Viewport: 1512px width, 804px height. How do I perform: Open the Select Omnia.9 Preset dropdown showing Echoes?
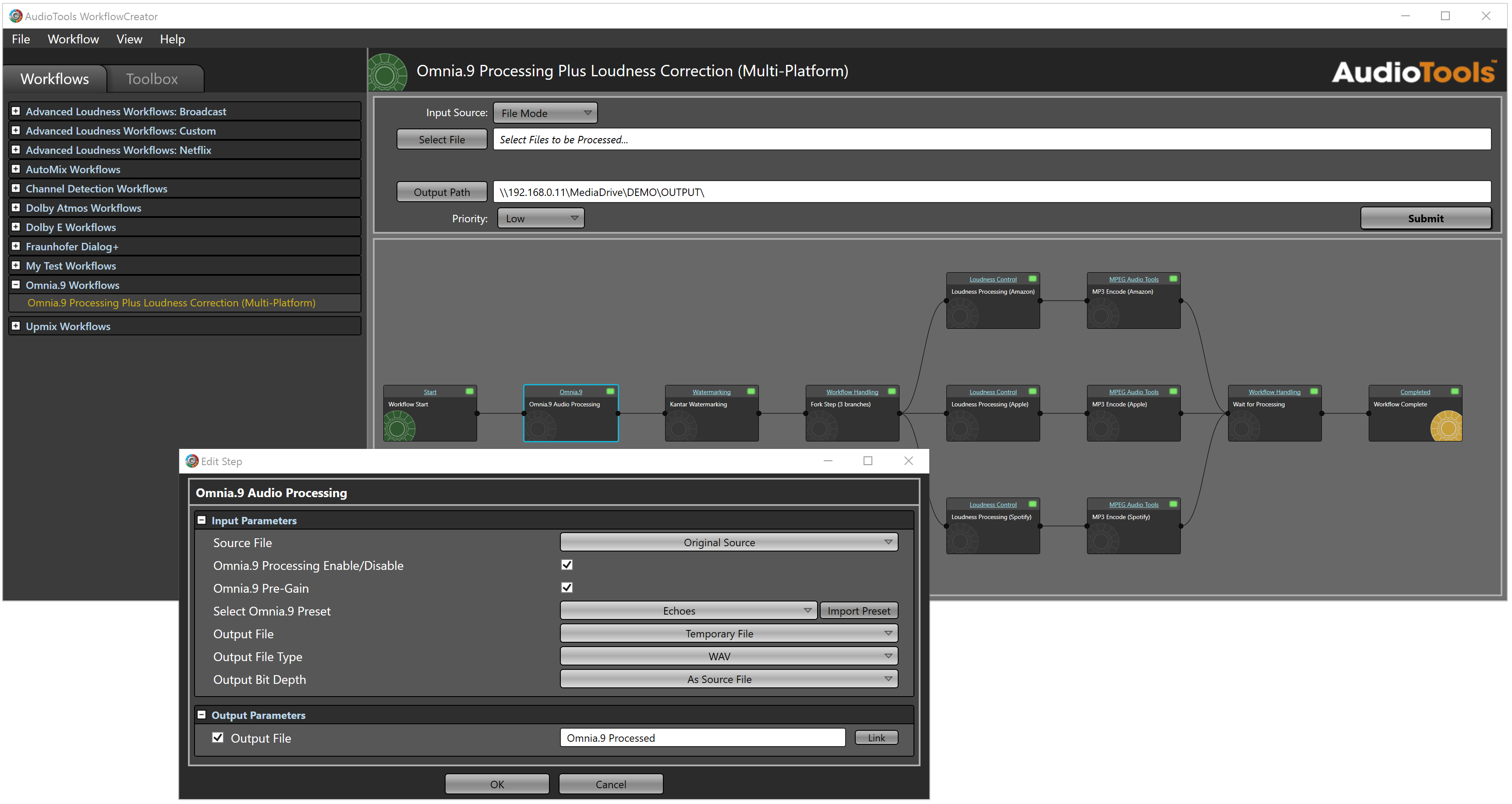tap(688, 611)
